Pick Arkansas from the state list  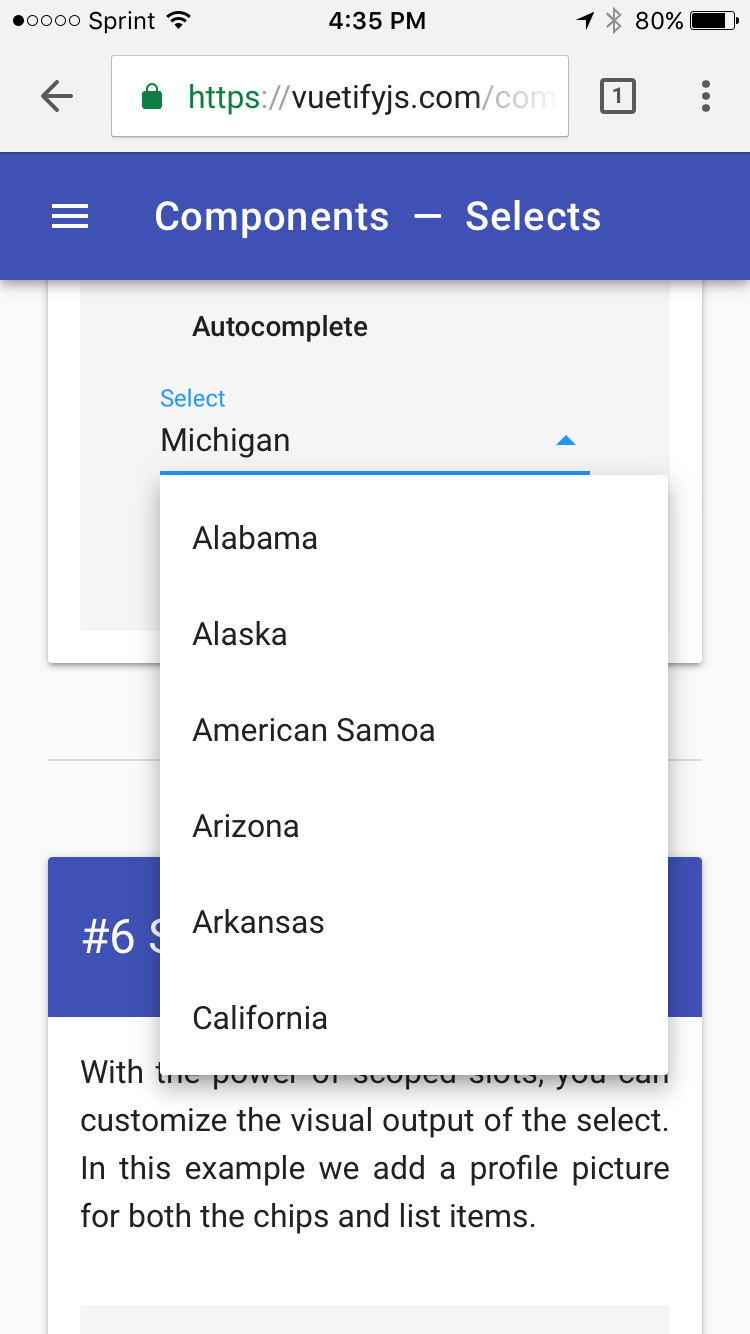[x=258, y=921]
